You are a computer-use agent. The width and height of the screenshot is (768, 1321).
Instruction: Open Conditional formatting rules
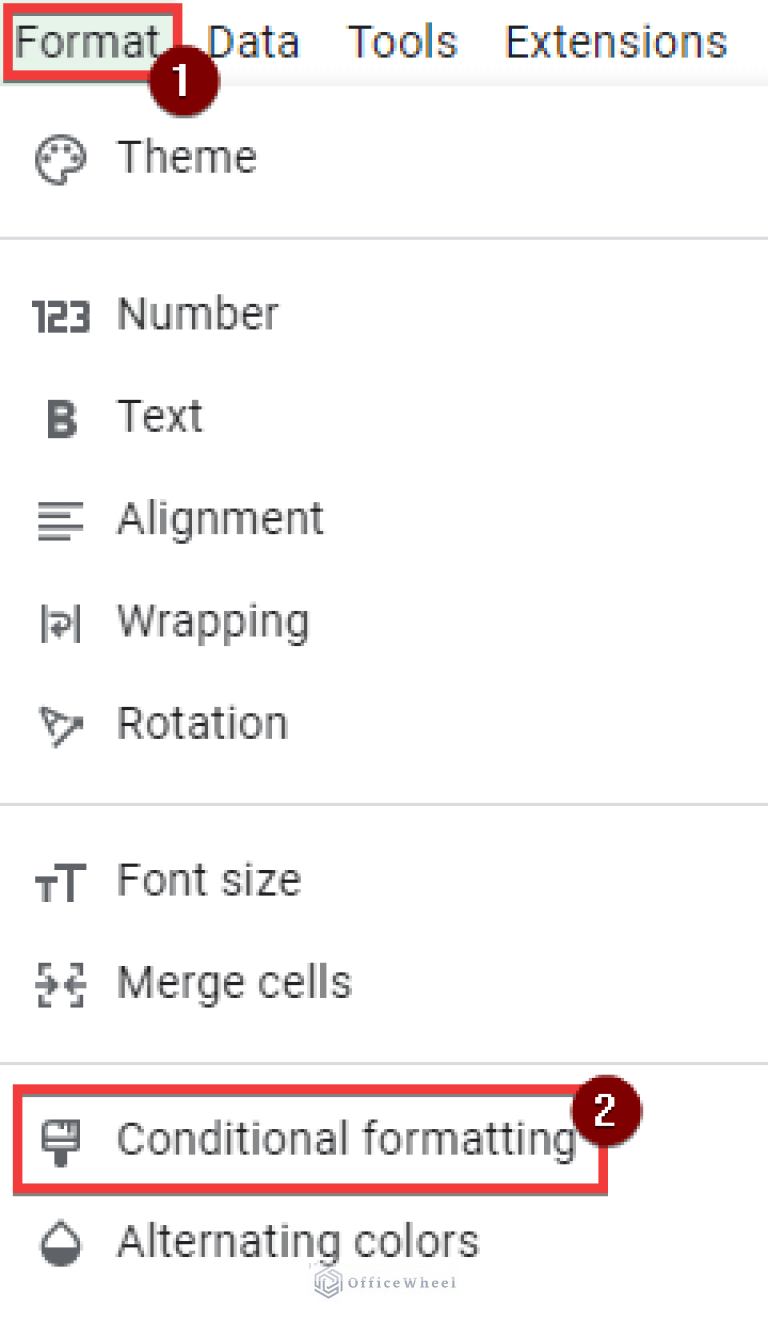click(345, 1139)
